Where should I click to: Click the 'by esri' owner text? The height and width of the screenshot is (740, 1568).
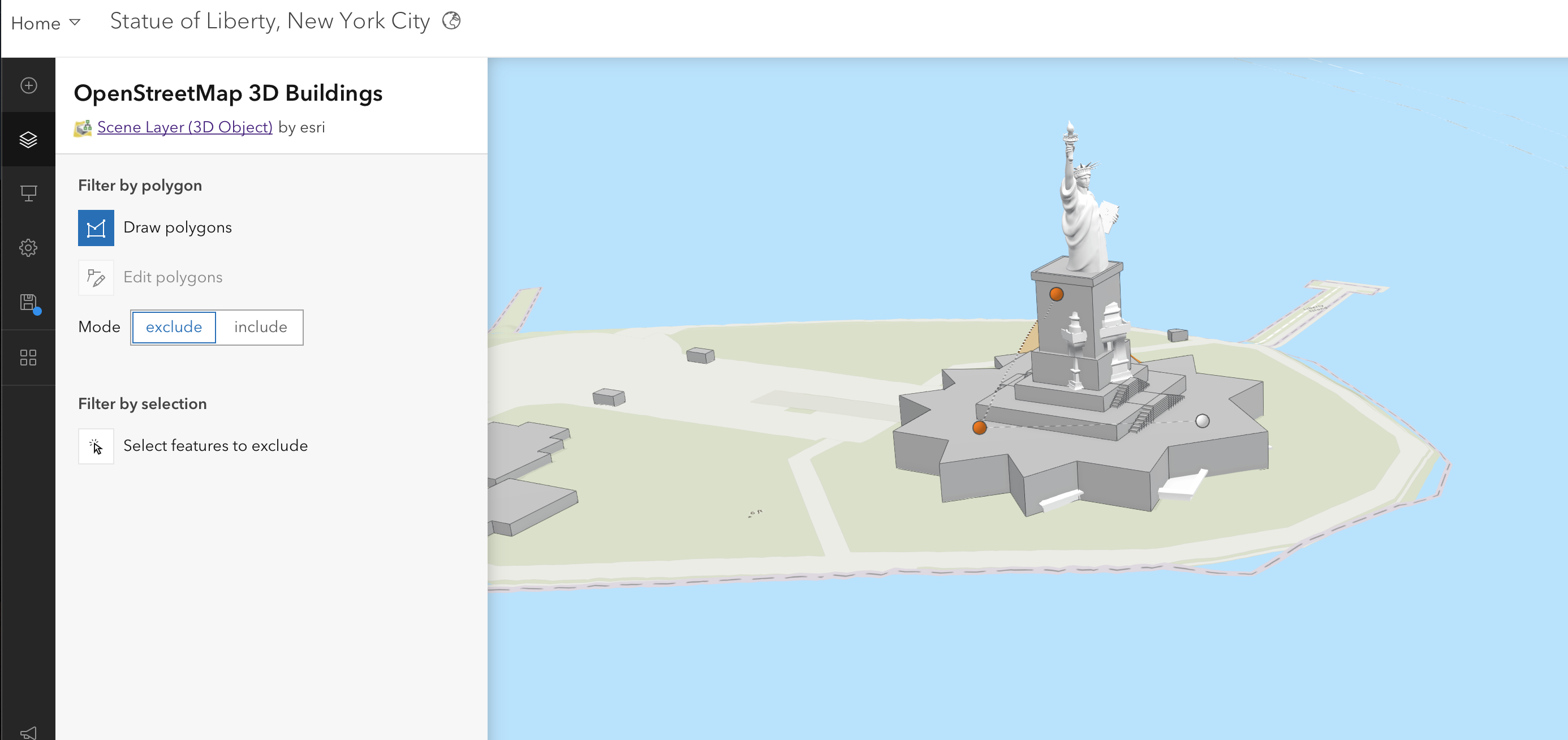(x=301, y=127)
